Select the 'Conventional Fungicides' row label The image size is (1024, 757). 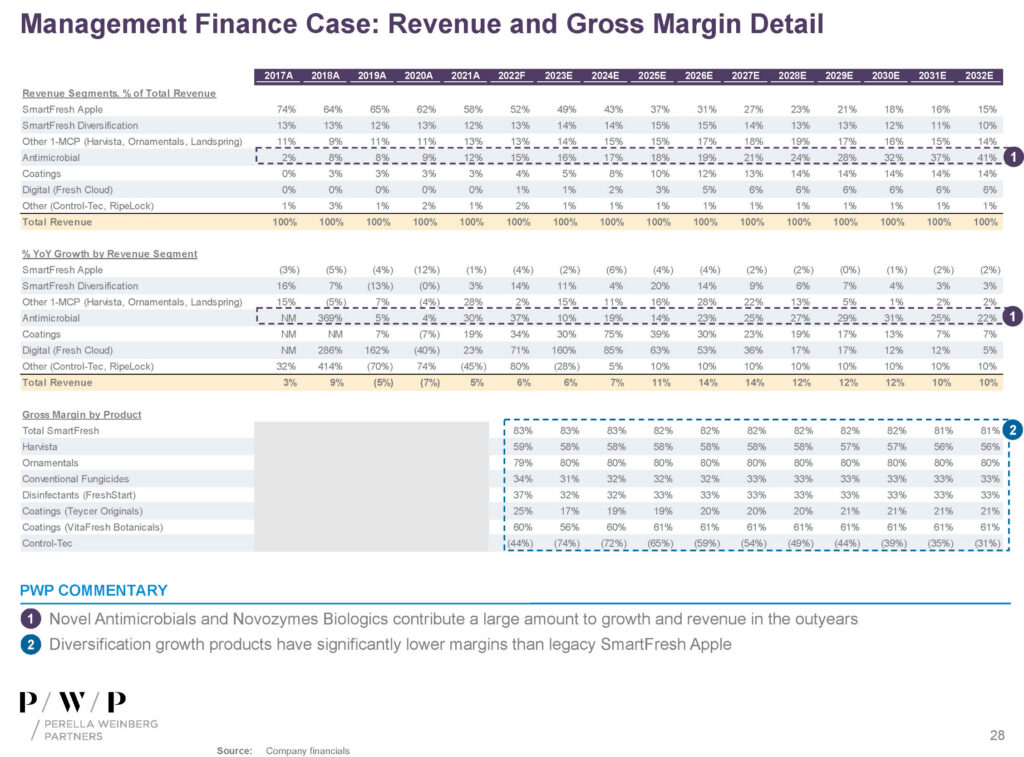[76, 479]
